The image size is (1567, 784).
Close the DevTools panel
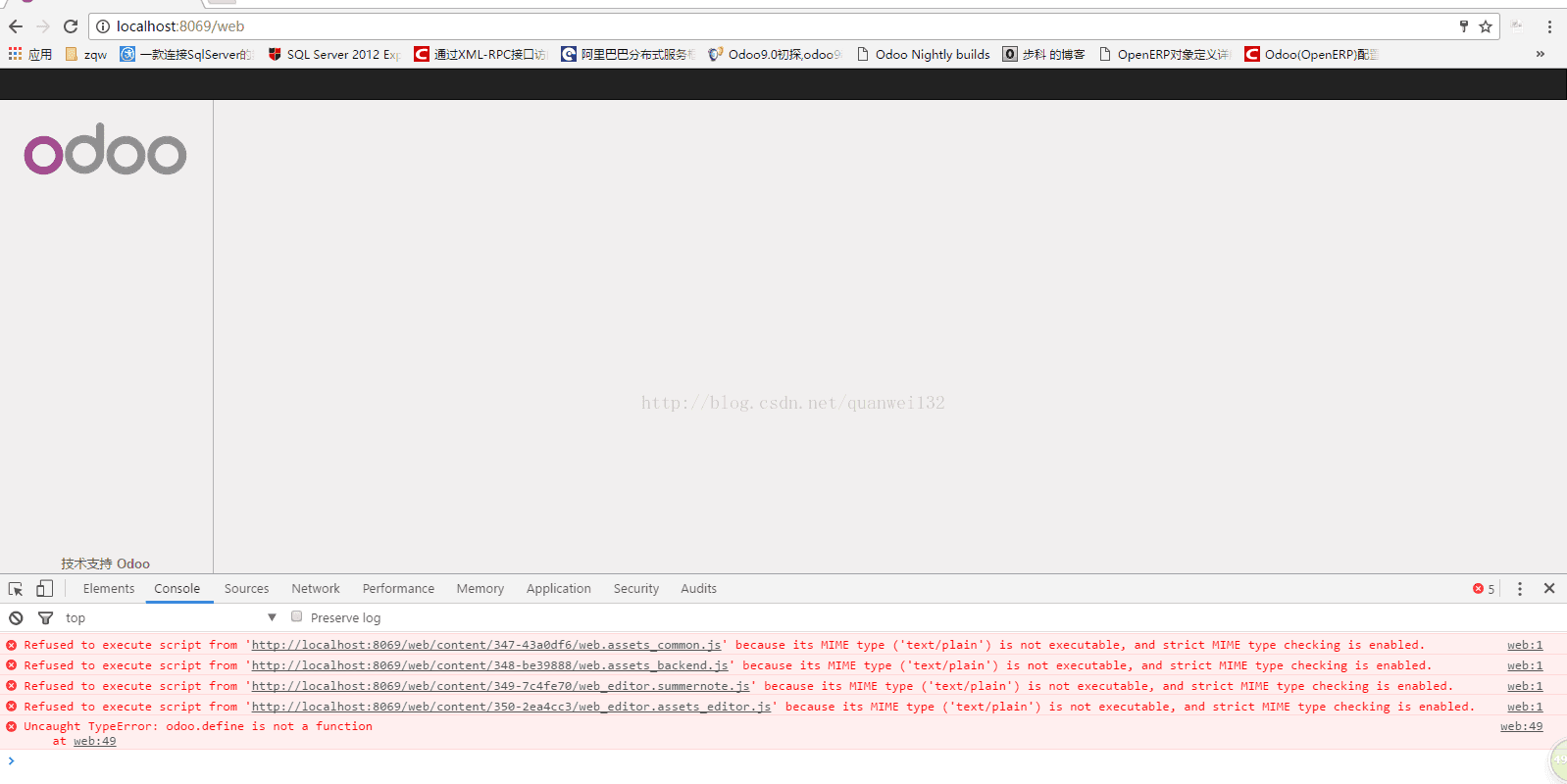coord(1549,589)
